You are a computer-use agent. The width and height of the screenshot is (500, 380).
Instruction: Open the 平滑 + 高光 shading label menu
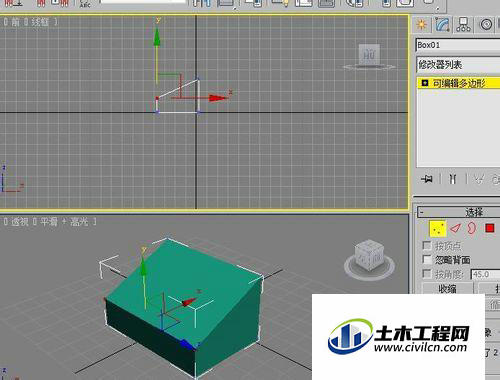tap(64, 222)
